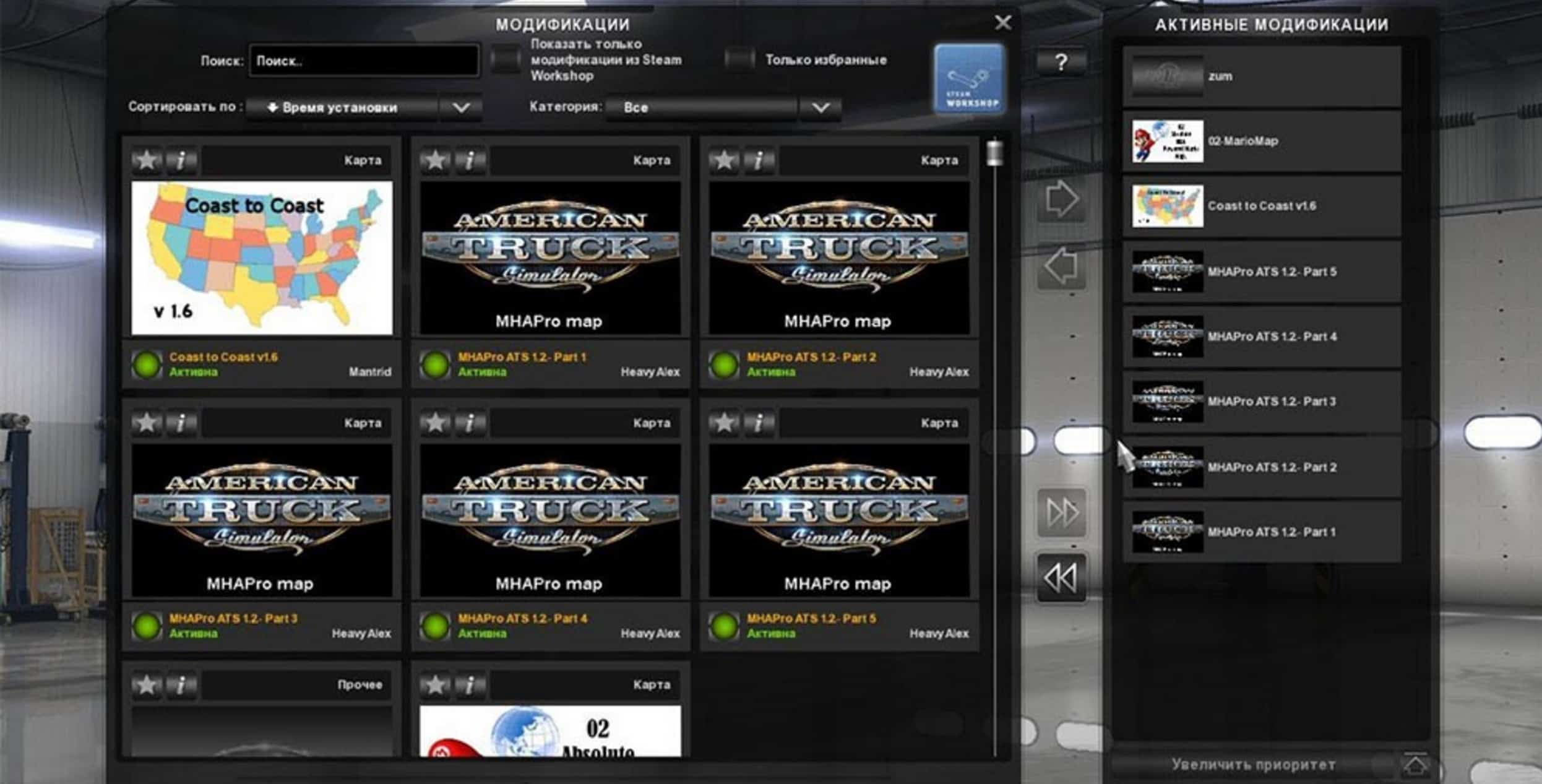Screen dimensions: 1542x784
Task: Click the single left arrow deactivate button
Action: coord(1061,267)
